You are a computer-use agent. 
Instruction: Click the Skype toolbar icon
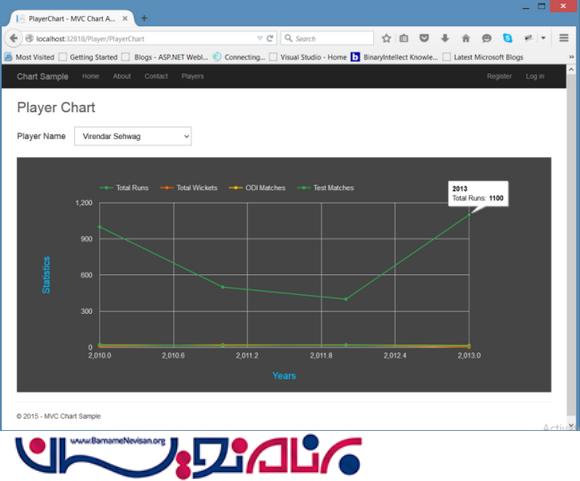(508, 38)
